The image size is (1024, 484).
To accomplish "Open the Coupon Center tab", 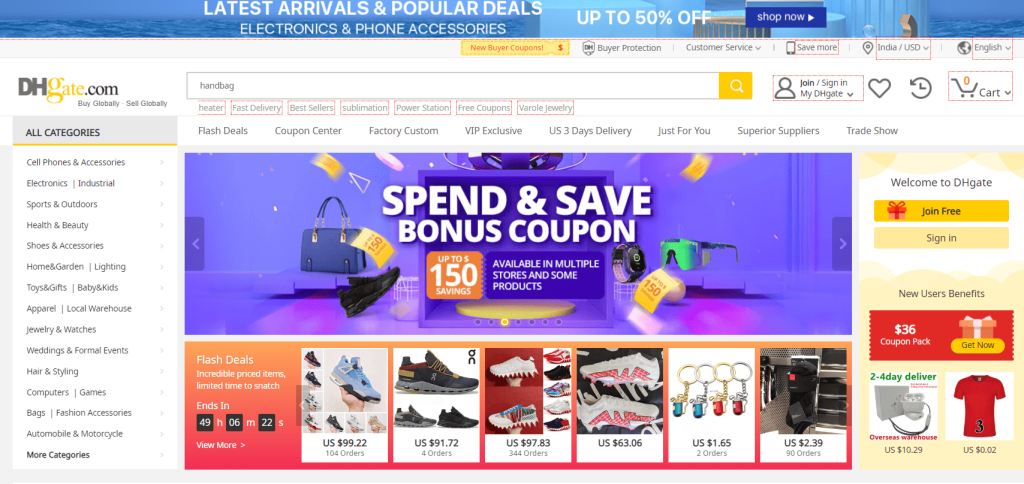I will pos(308,131).
